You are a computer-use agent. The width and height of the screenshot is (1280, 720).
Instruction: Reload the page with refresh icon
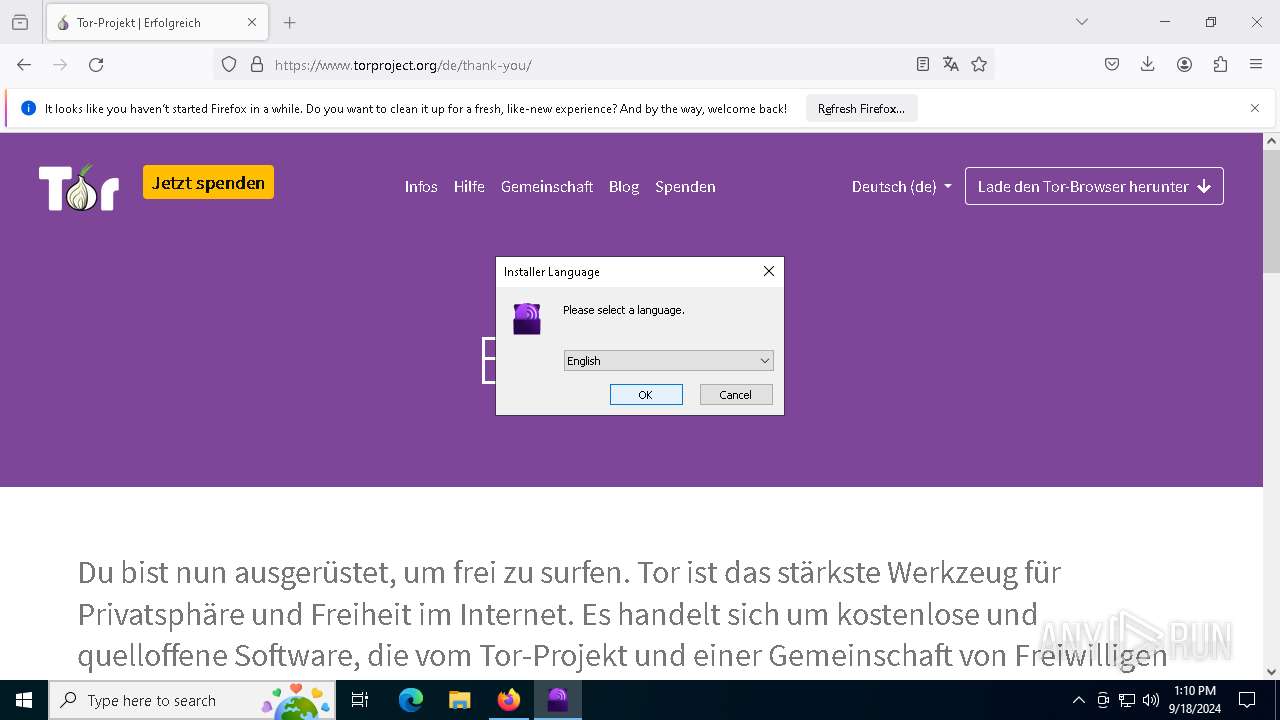tap(96, 65)
